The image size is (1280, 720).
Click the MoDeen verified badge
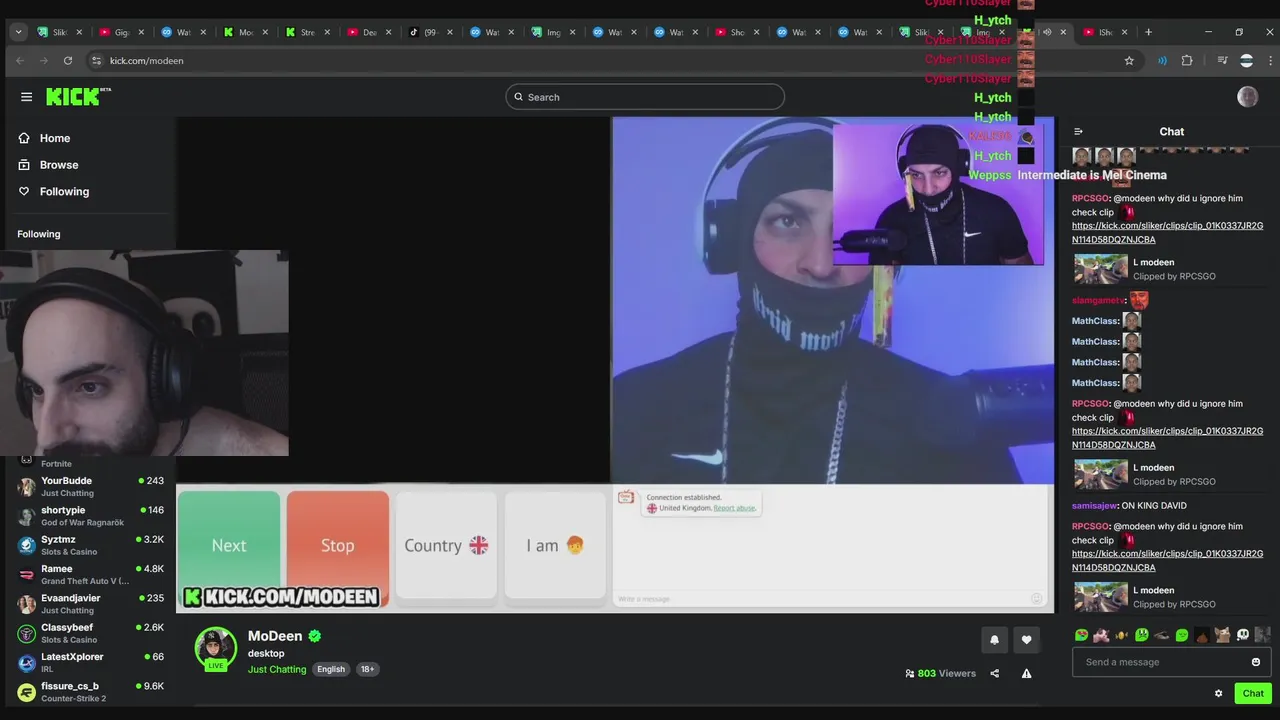pyautogui.click(x=314, y=636)
